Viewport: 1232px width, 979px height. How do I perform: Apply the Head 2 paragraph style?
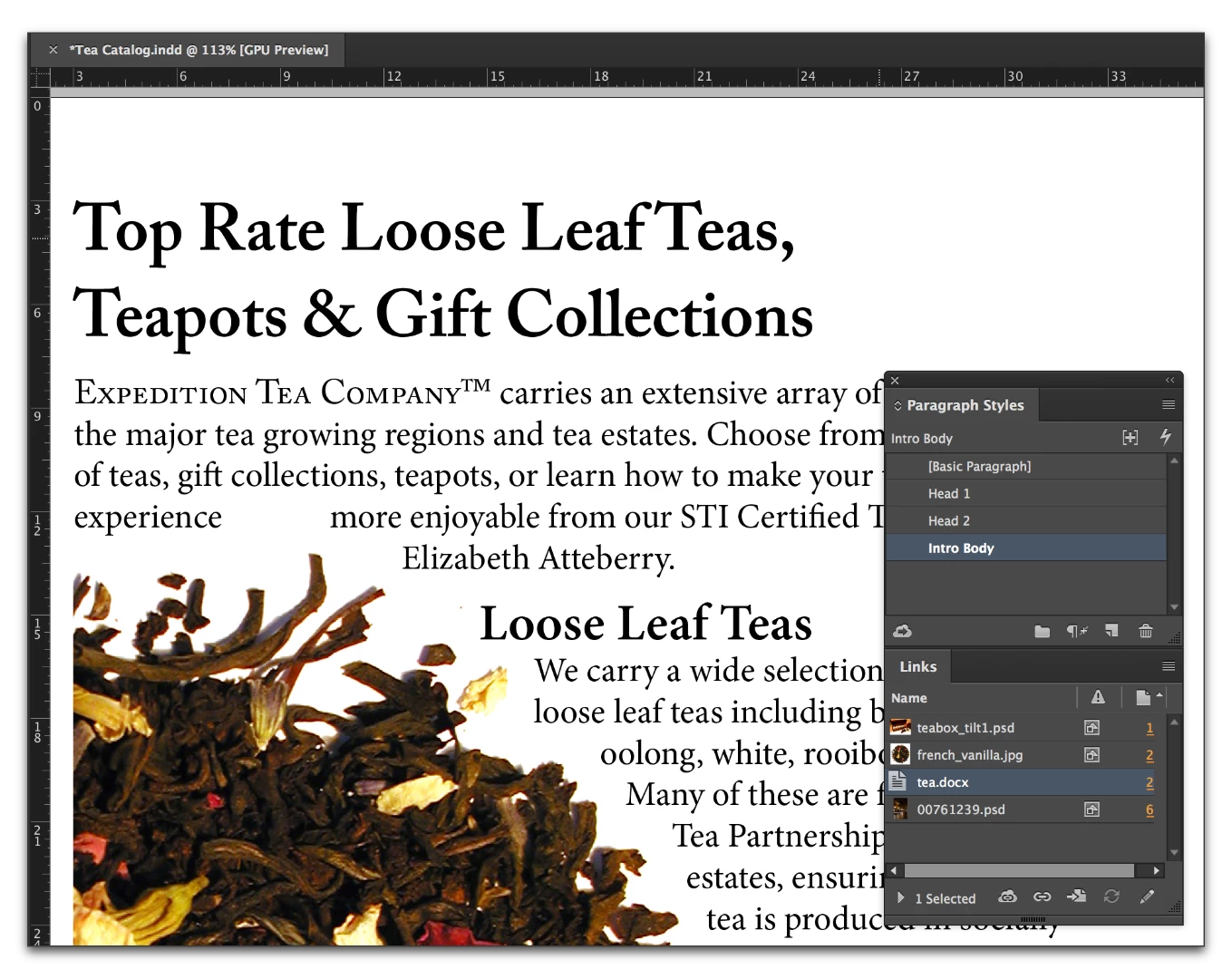[x=1026, y=520]
